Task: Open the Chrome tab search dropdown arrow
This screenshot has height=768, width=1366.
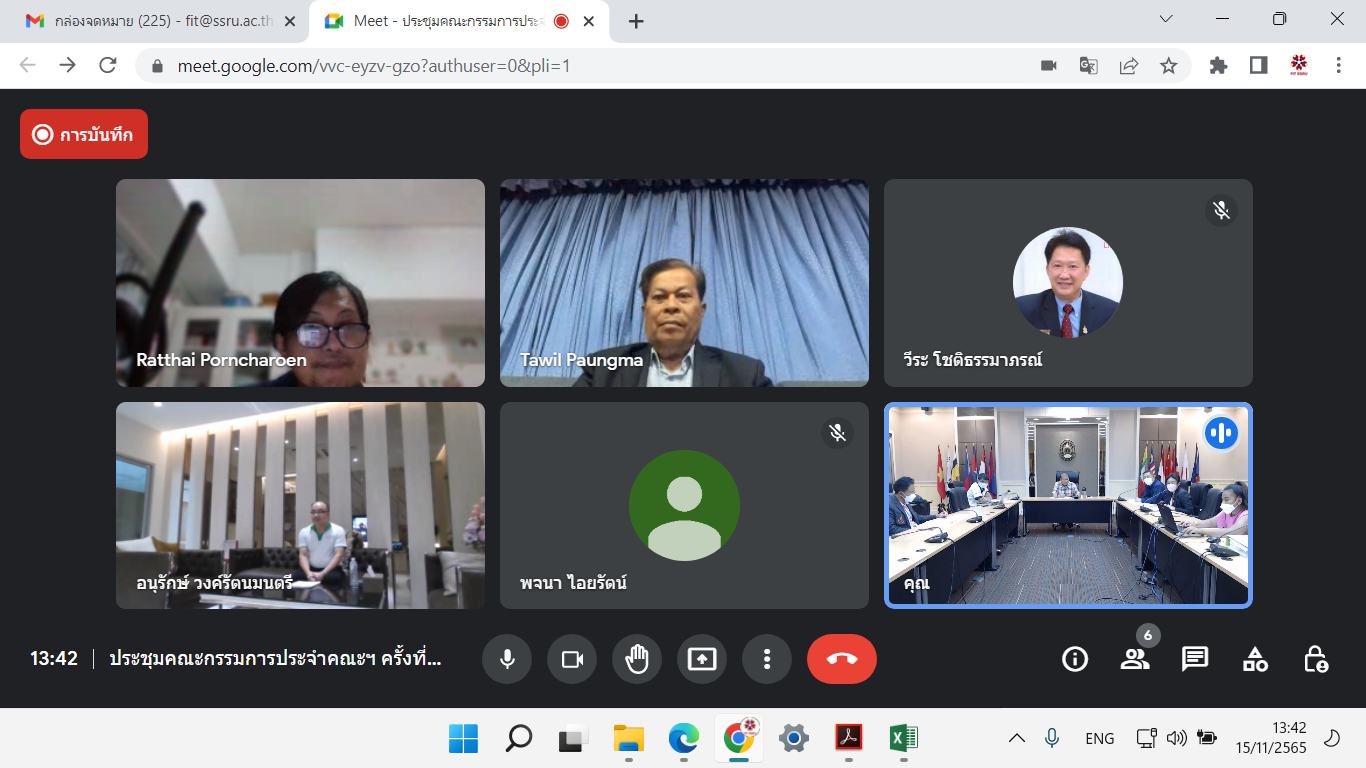Action: pos(1166,19)
